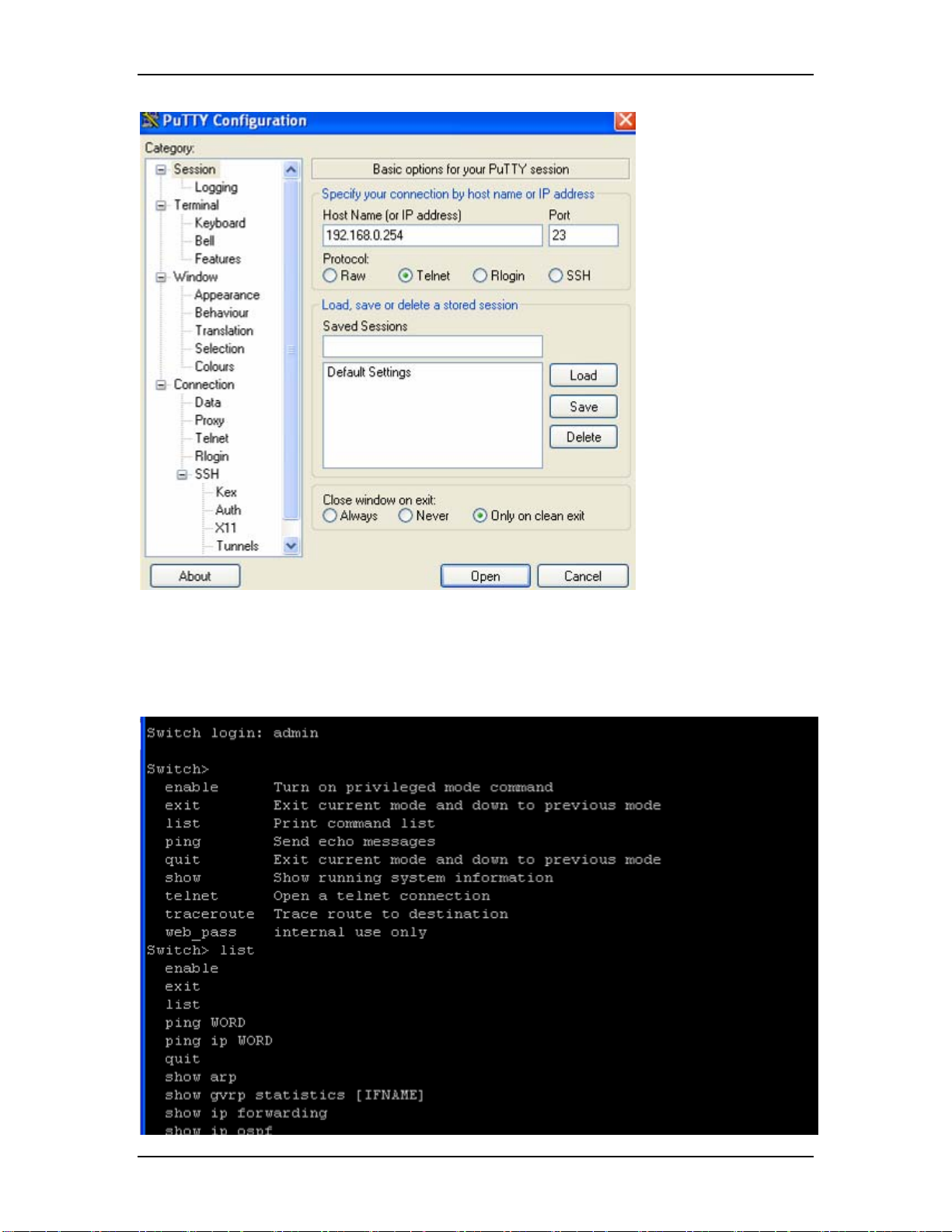Viewport: 952px width, 1232px height.
Task: Select the SSH protocol radio button
Action: [555, 276]
